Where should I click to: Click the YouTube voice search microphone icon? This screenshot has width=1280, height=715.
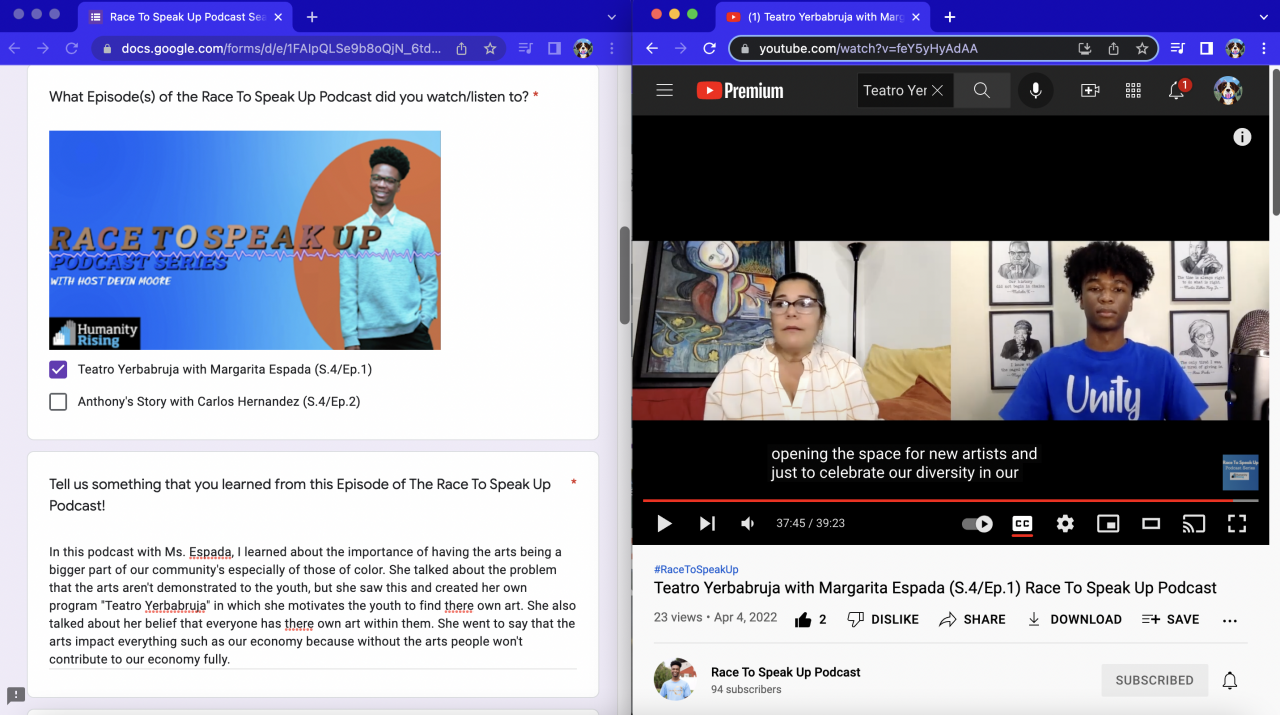pyautogui.click(x=1035, y=91)
